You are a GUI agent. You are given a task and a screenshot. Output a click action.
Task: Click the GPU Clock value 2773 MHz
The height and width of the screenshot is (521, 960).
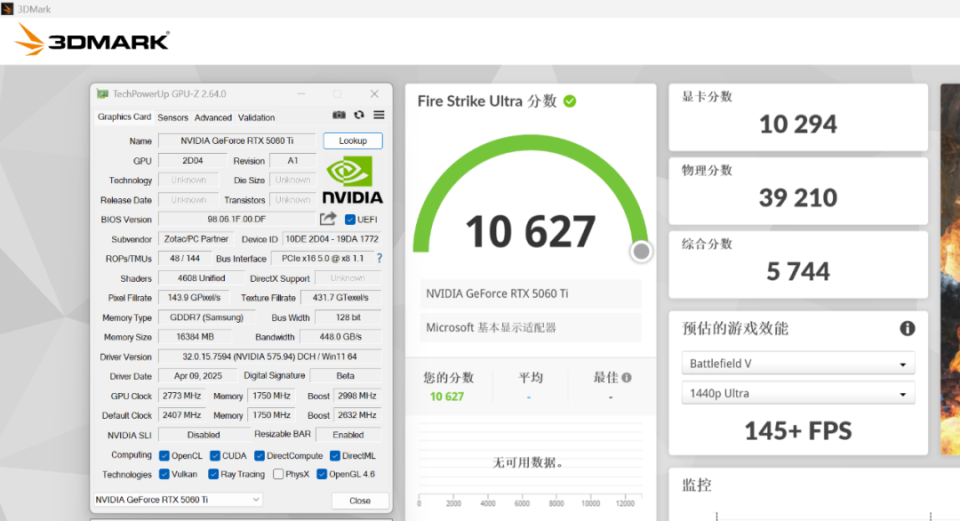pos(182,395)
